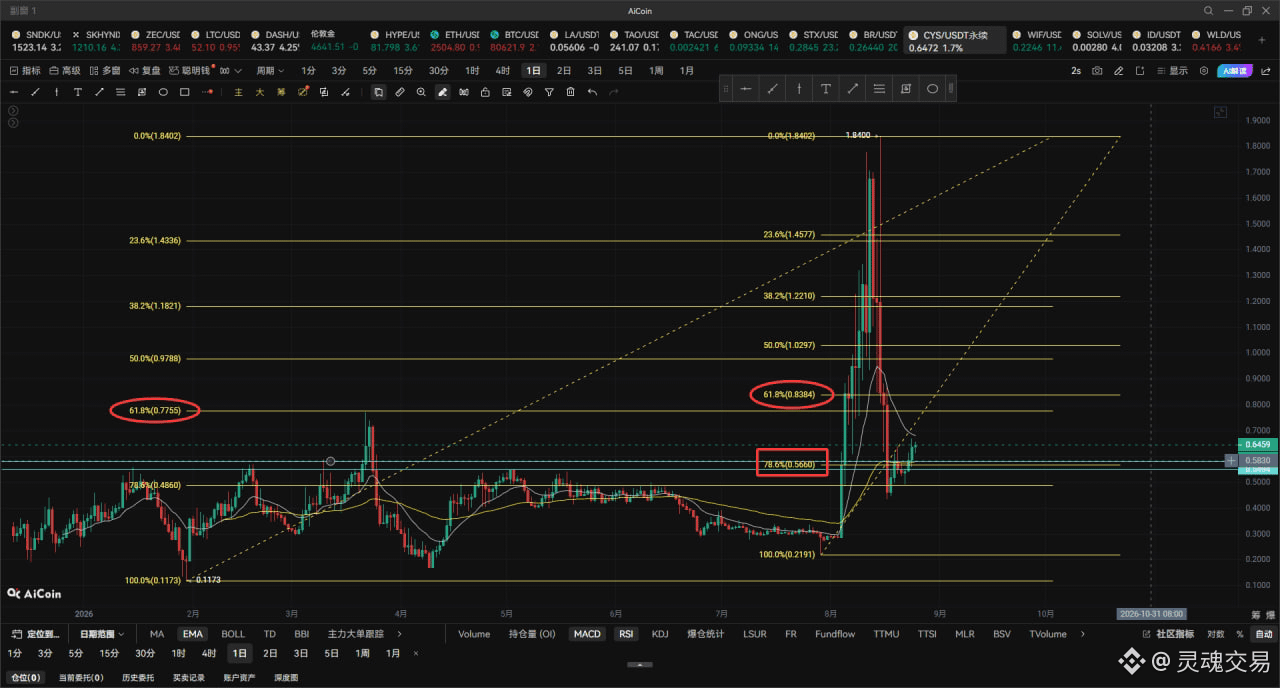Select Text tool in floating drawing toolbar
Image resolution: width=1280 pixels, height=688 pixels.
pyautogui.click(x=826, y=89)
